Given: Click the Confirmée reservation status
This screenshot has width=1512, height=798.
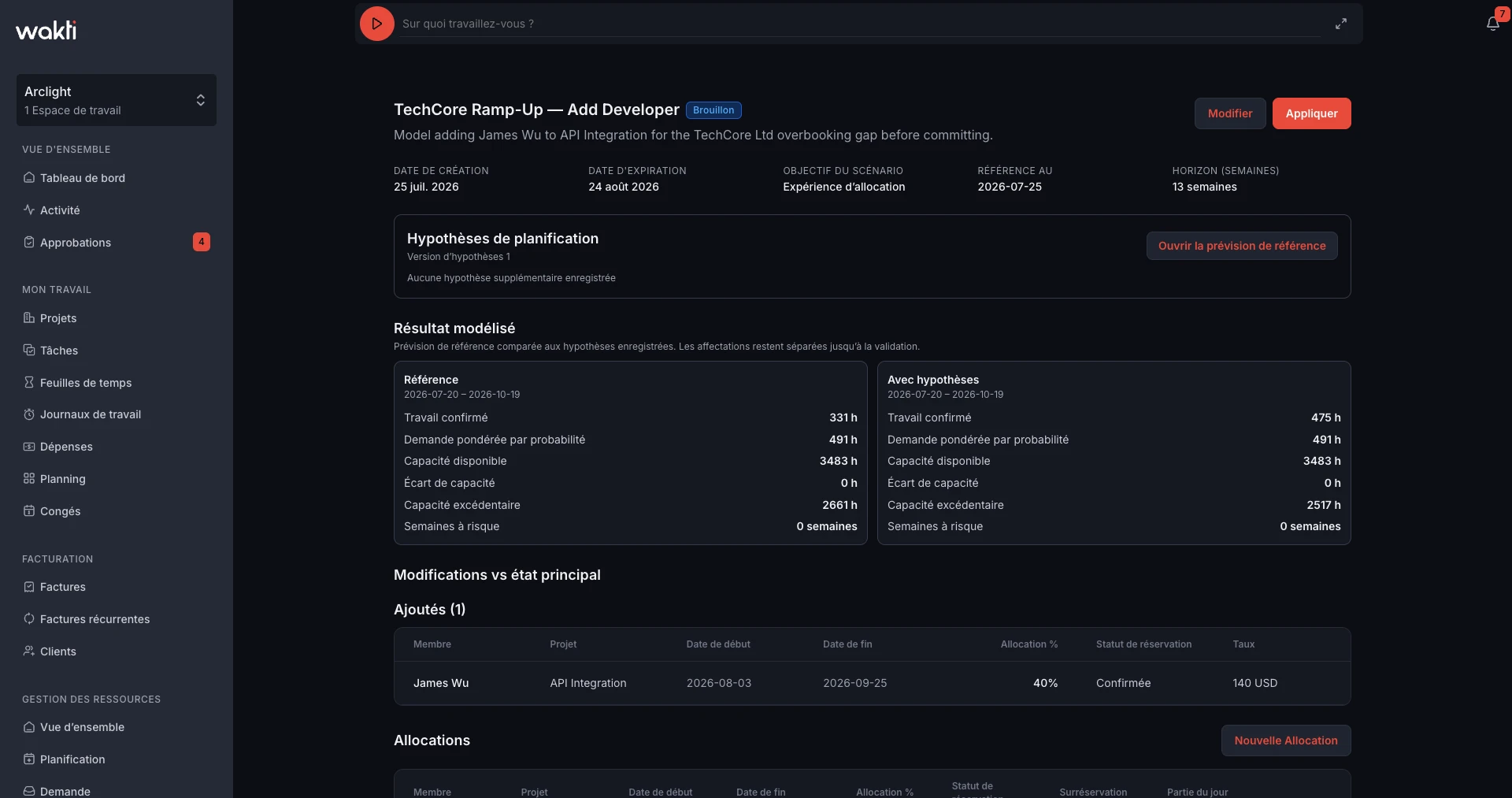Looking at the screenshot, I should (x=1123, y=683).
